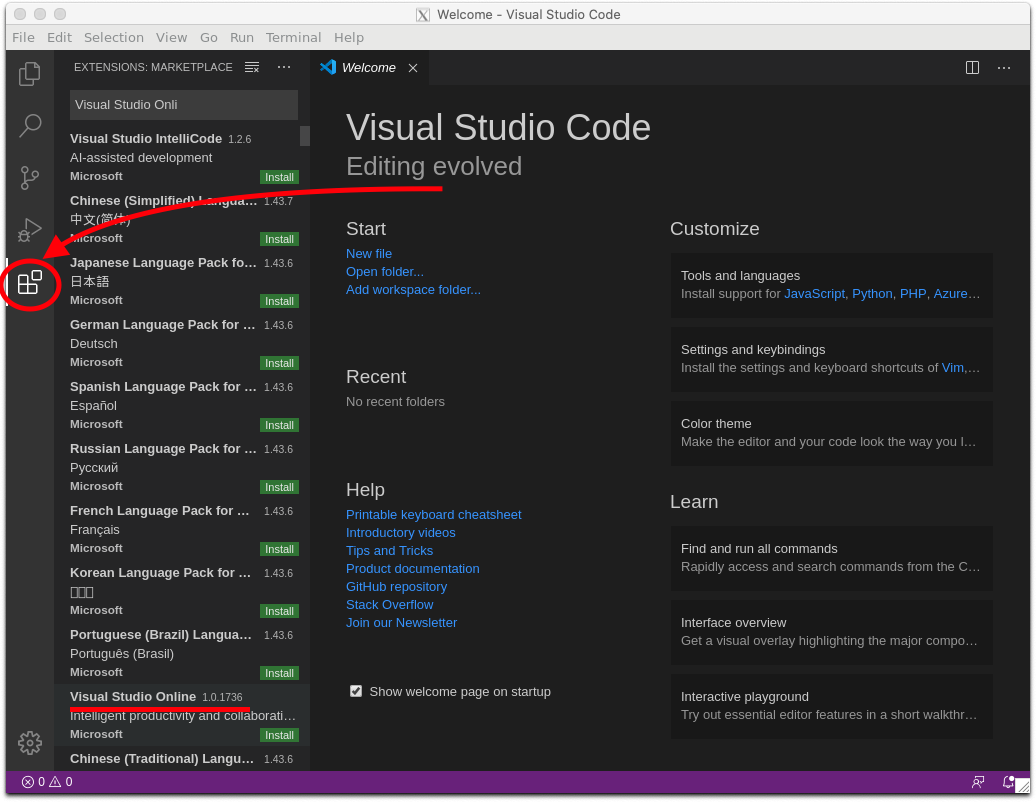Screen dimensions: 1036x802
Task: Click the New file link
Action: (369, 254)
